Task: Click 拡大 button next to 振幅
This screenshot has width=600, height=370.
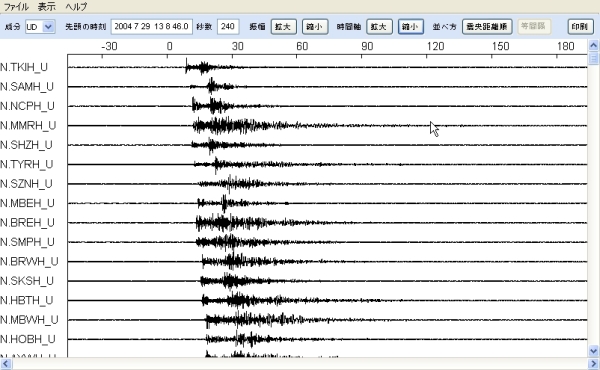Action: click(x=284, y=27)
